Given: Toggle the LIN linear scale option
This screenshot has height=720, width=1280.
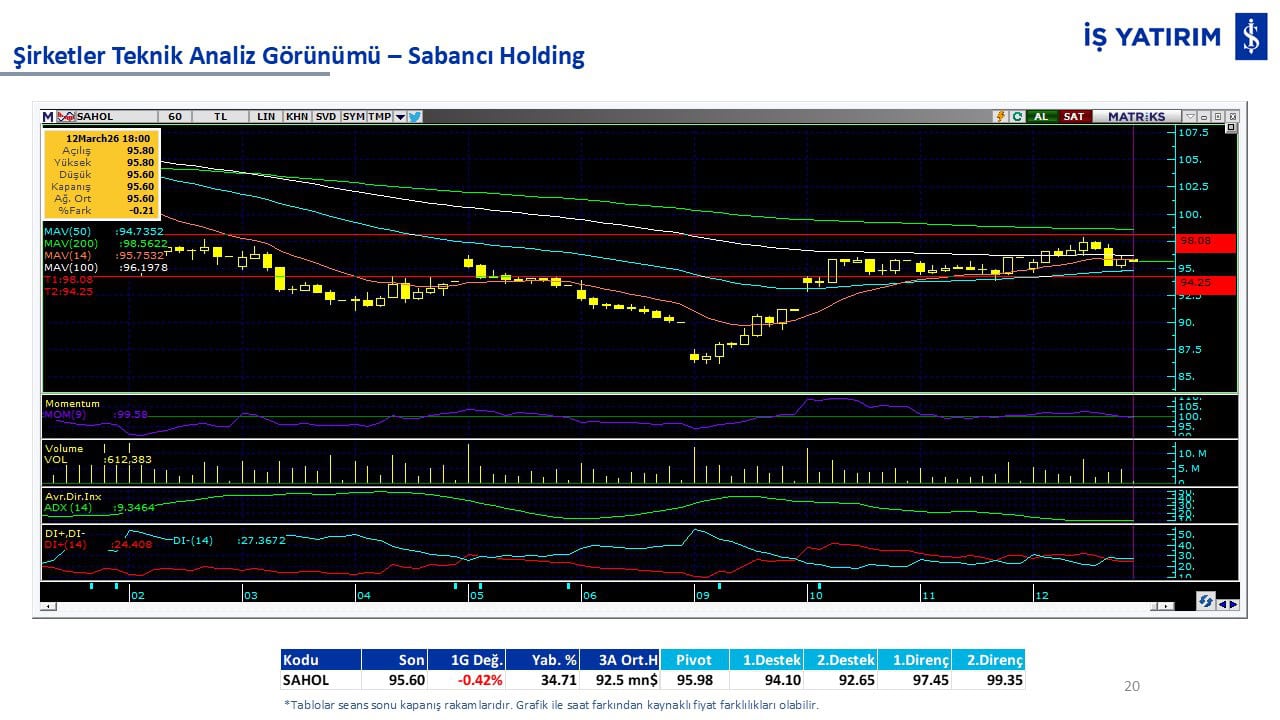Looking at the screenshot, I should tap(266, 116).
